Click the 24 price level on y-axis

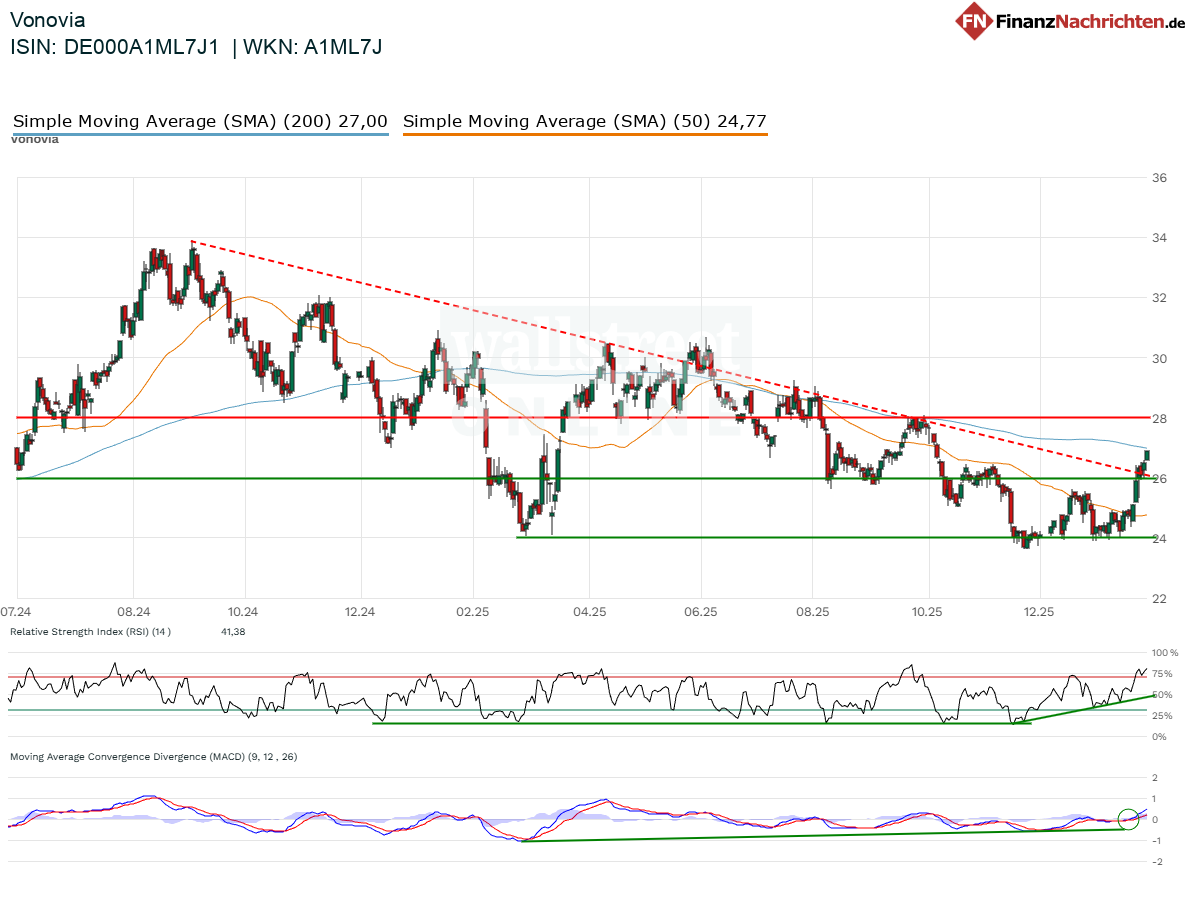[1160, 538]
